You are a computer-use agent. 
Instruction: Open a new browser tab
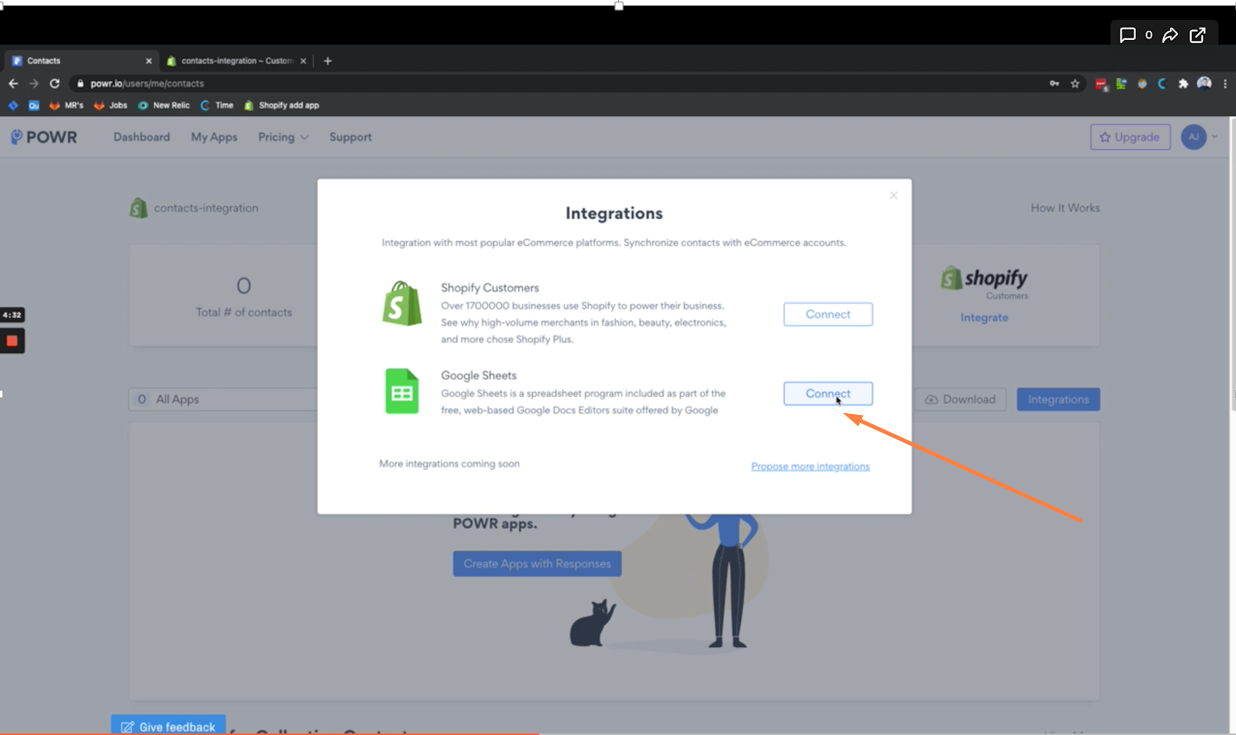(x=327, y=61)
